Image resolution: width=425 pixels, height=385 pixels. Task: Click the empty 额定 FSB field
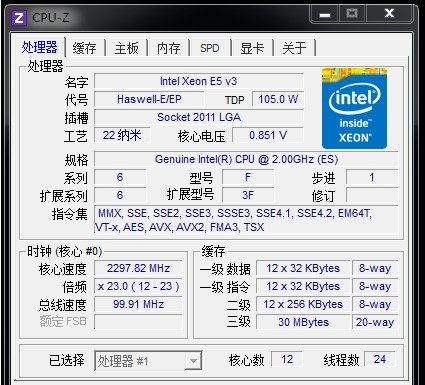tap(138, 322)
